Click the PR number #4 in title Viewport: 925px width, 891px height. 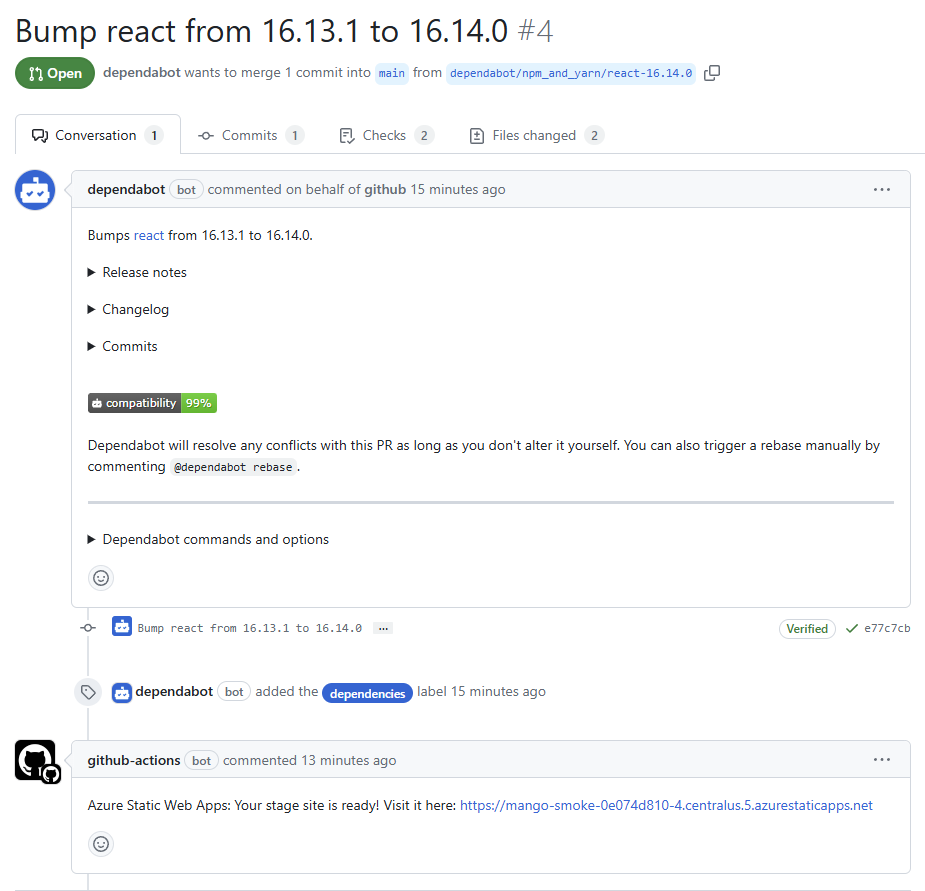[536, 31]
